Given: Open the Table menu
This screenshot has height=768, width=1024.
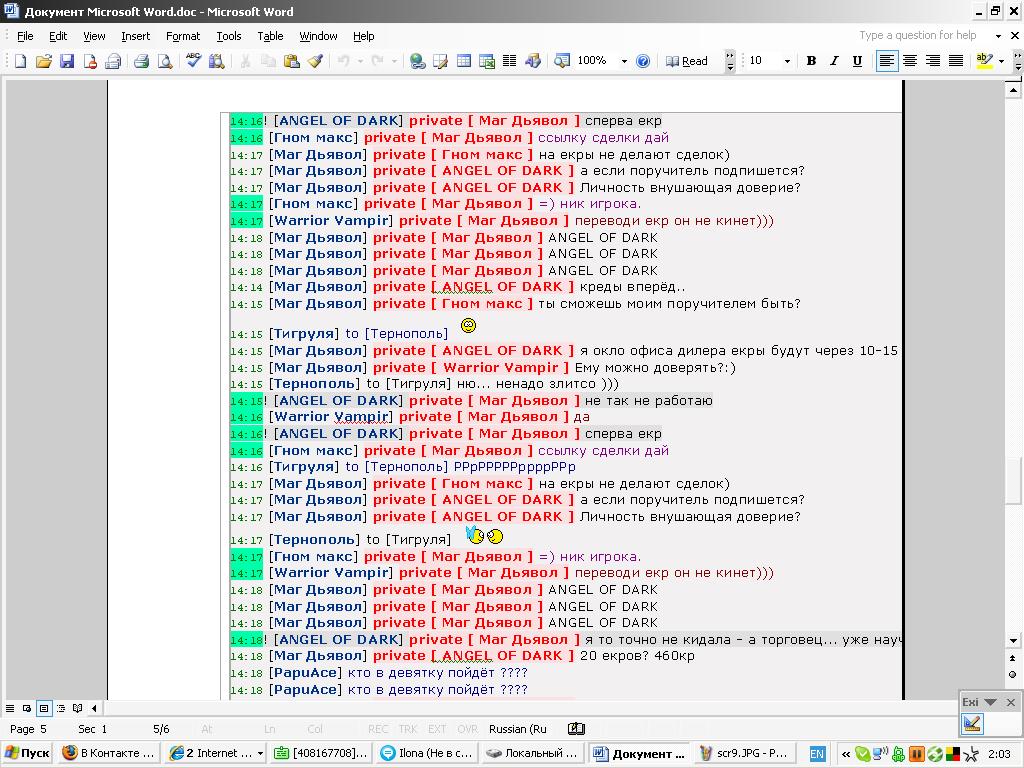Looking at the screenshot, I should pos(270,36).
